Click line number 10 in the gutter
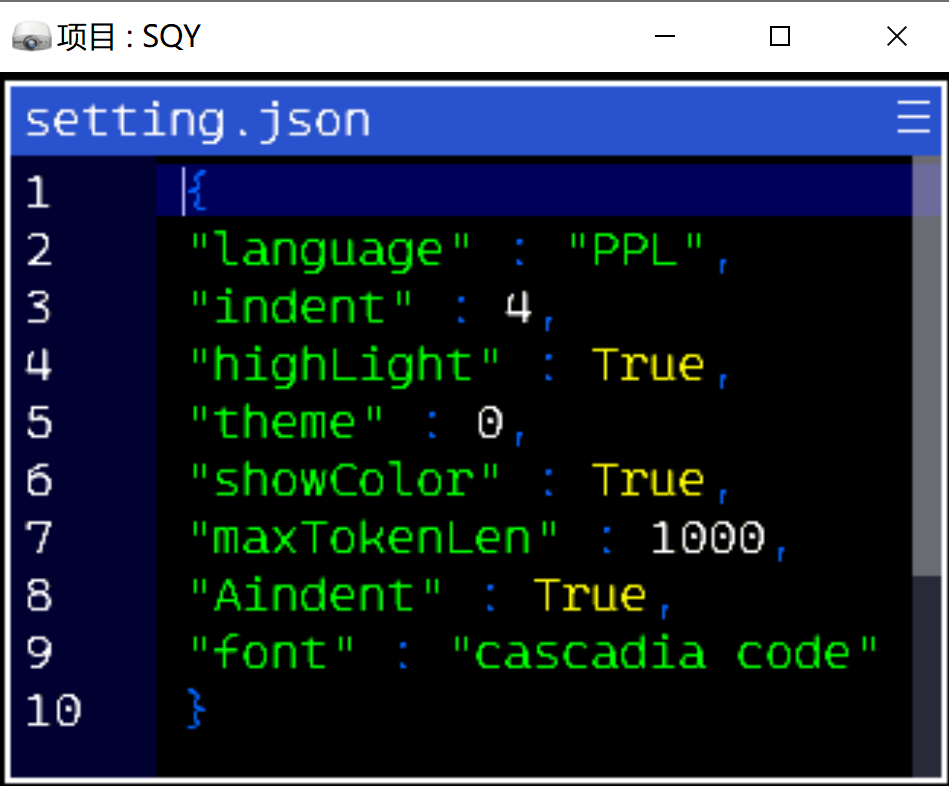The width and height of the screenshot is (949, 786). tap(53, 710)
